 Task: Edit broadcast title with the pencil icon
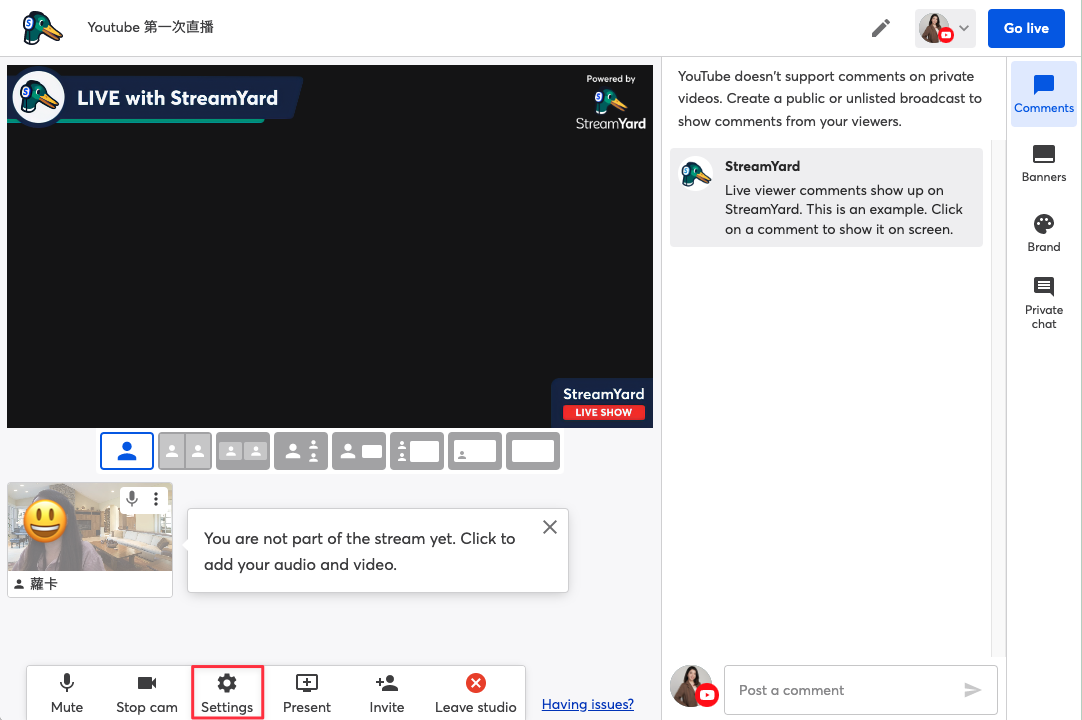881,28
